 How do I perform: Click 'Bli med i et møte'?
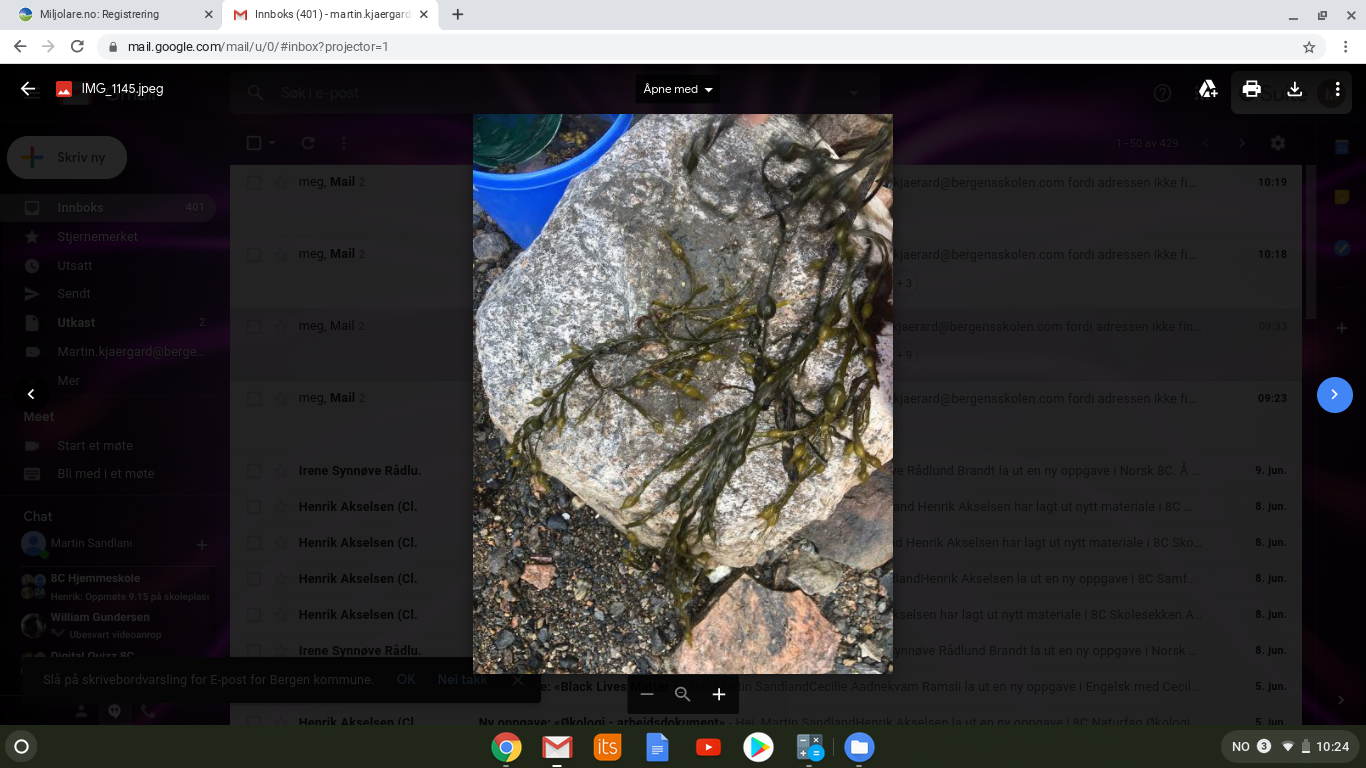106,474
